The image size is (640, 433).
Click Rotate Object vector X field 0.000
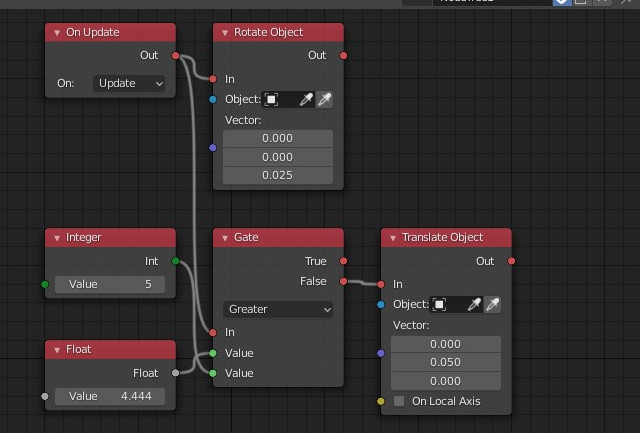278,138
